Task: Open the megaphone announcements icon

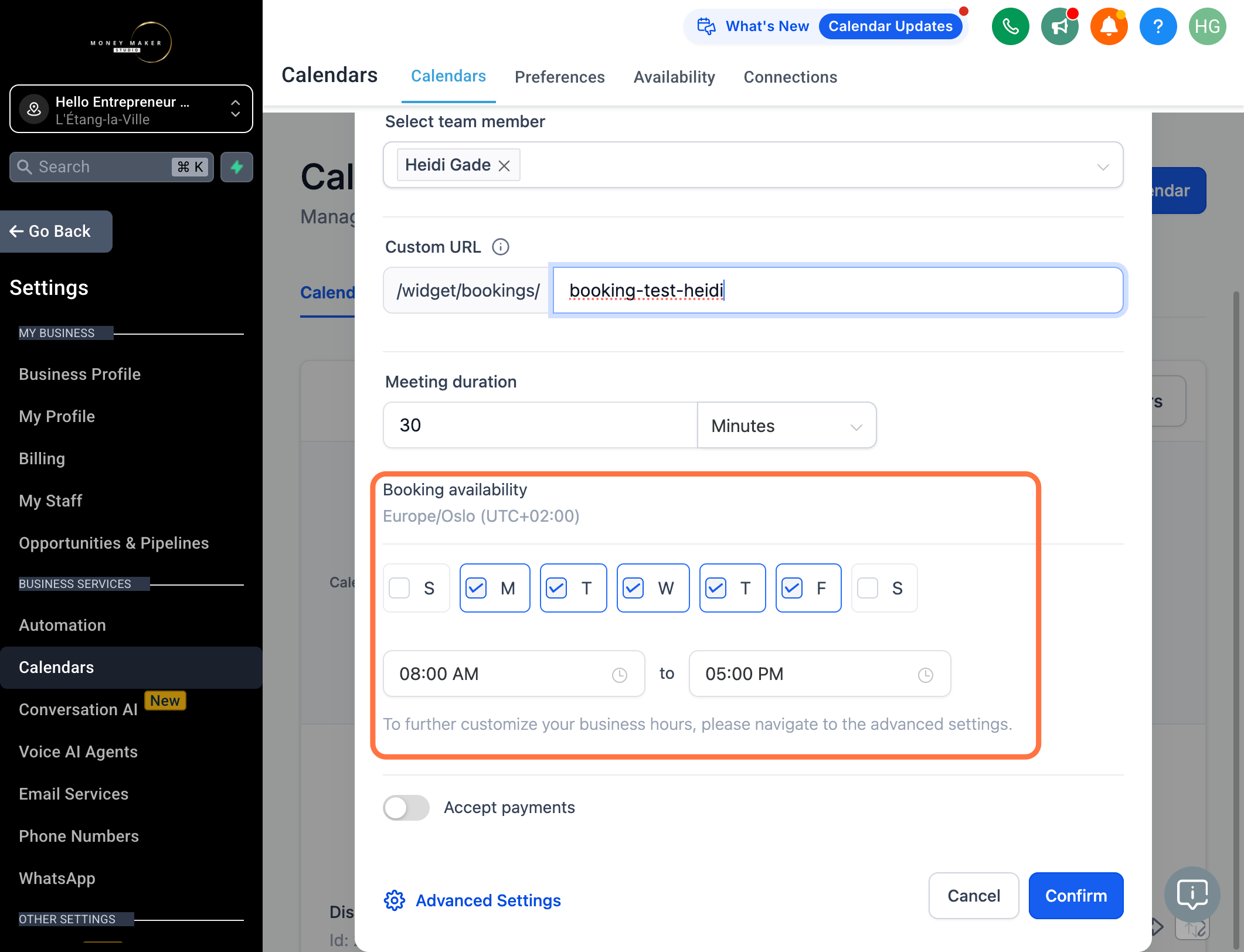Action: click(1059, 26)
